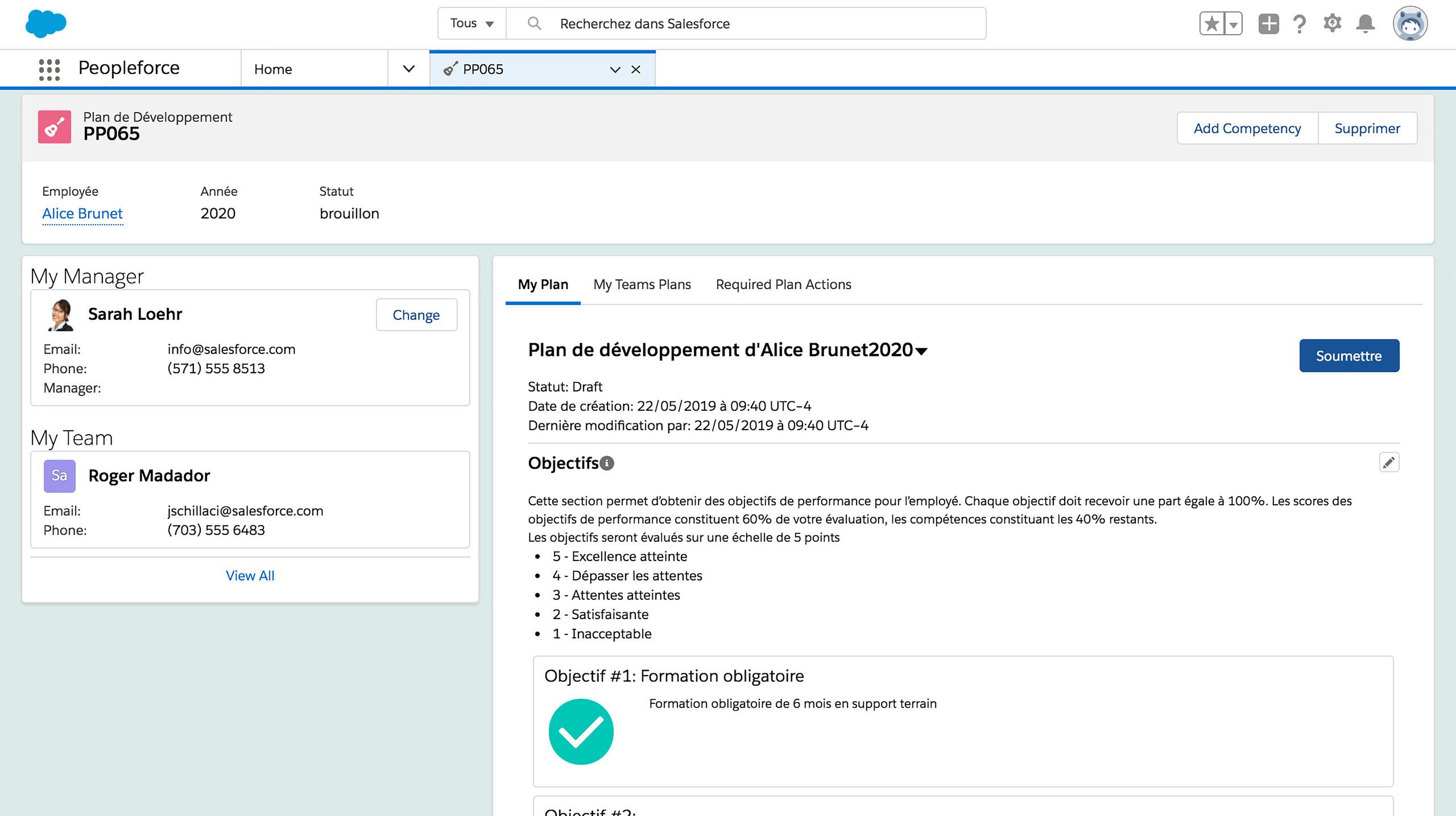Click Sarah Loehr's profile photo

tap(60, 315)
